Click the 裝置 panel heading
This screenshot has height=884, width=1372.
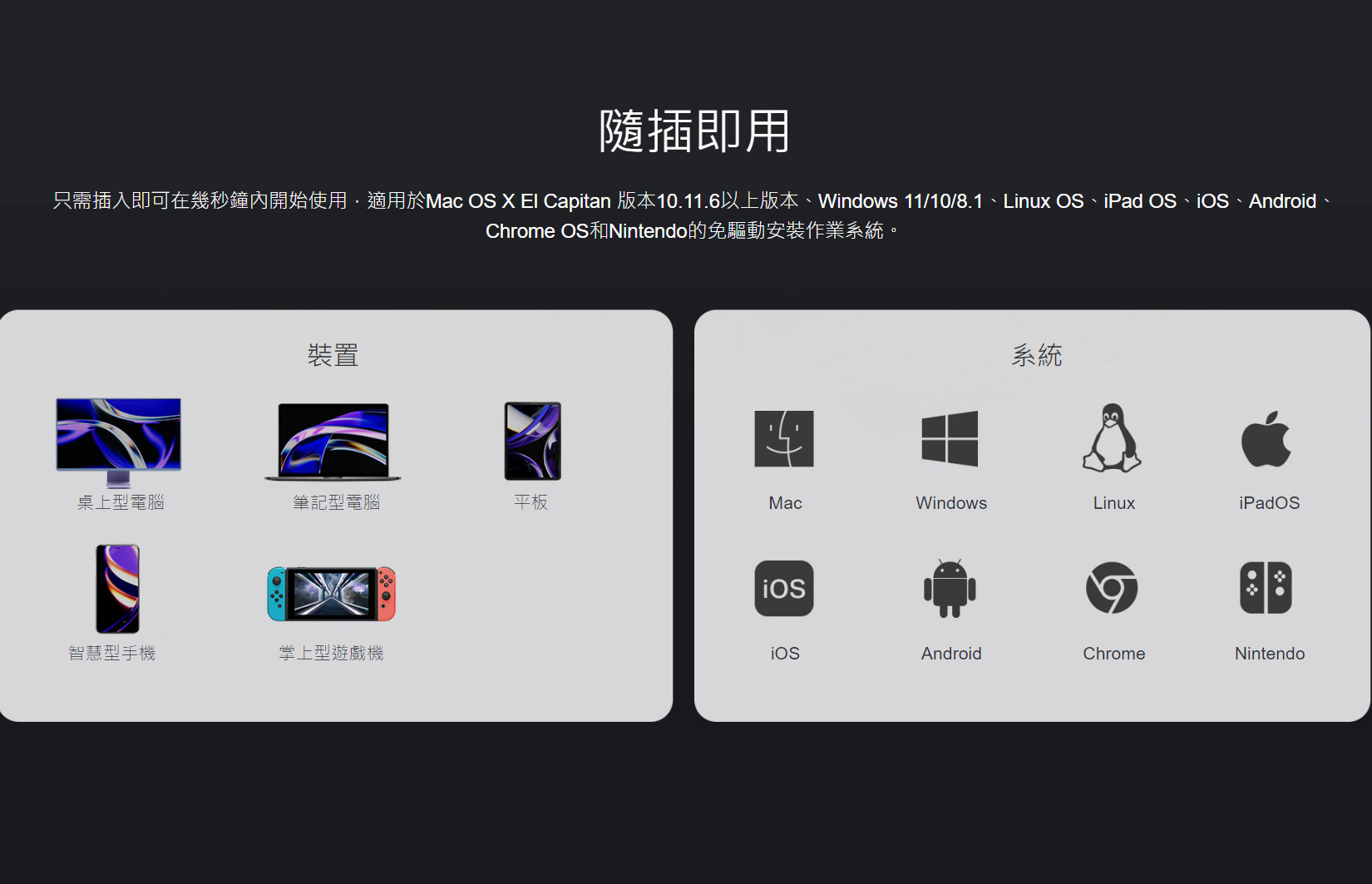tap(333, 355)
